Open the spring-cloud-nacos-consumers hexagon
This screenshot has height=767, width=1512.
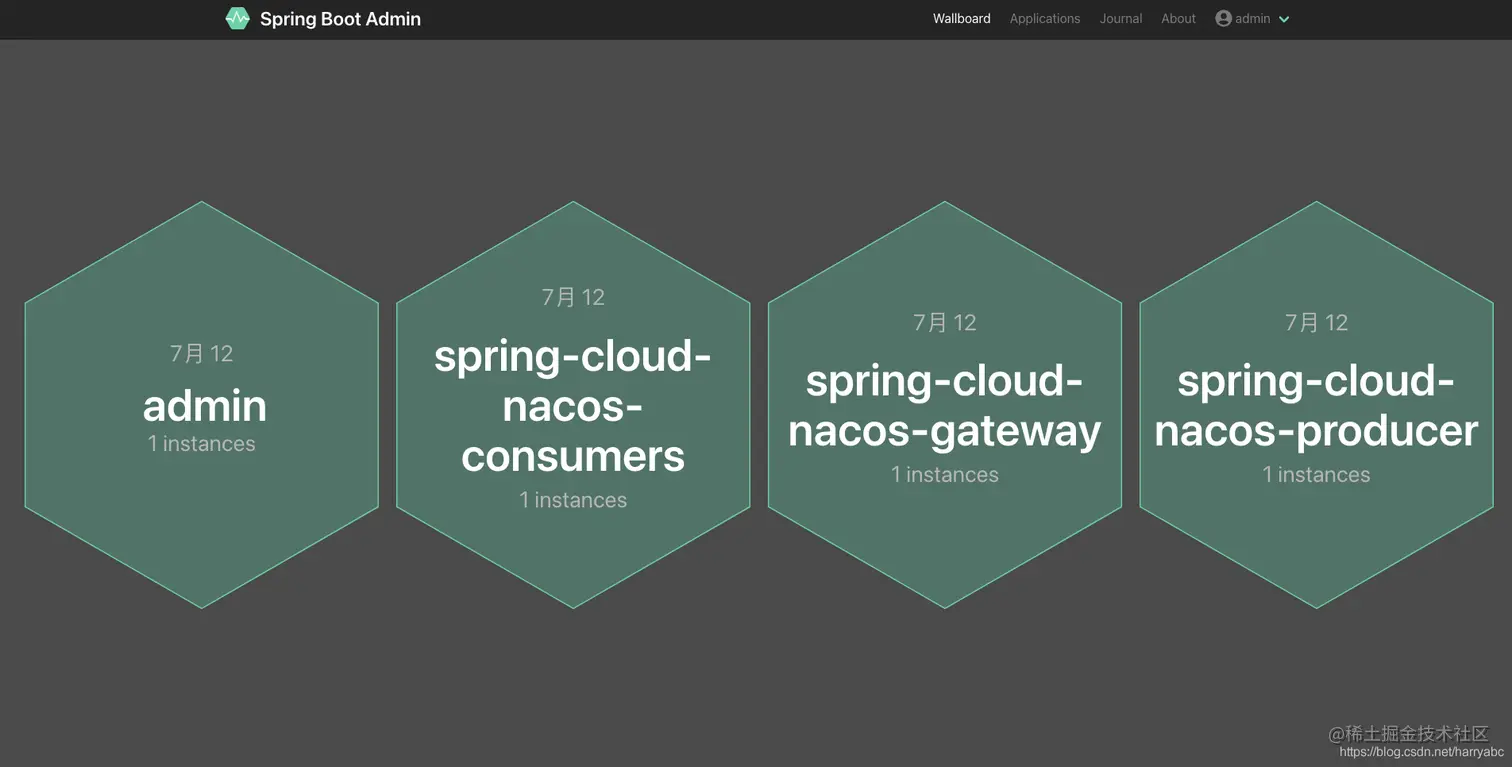[x=573, y=405]
